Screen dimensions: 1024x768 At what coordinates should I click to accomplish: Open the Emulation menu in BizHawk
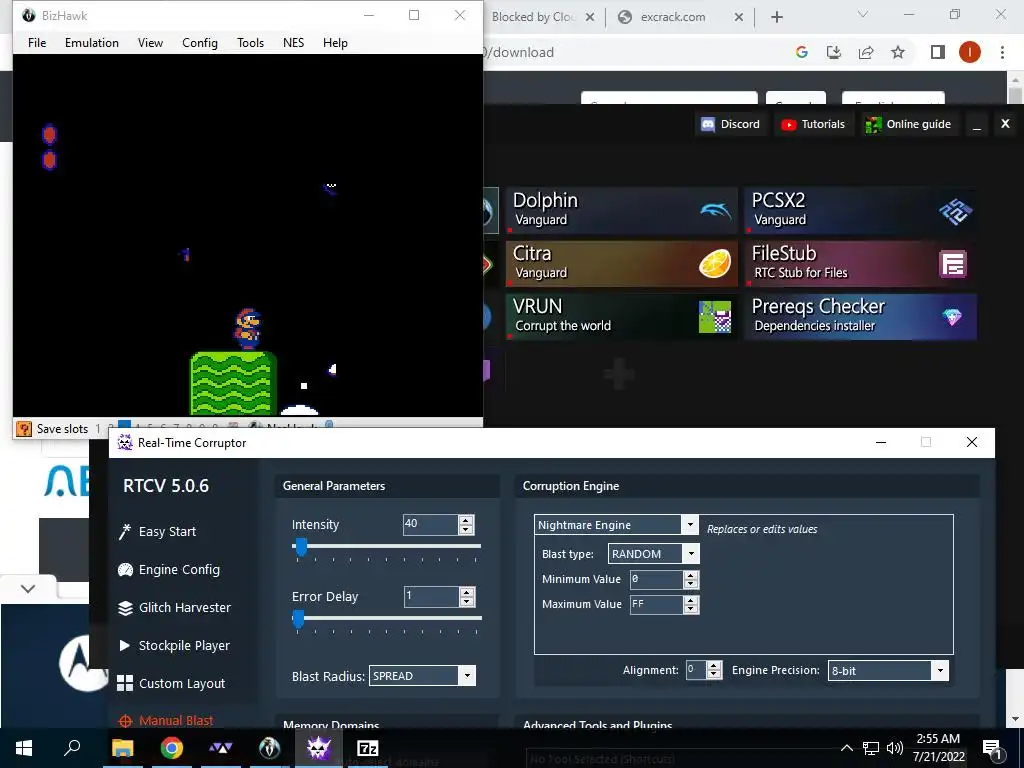[91, 42]
